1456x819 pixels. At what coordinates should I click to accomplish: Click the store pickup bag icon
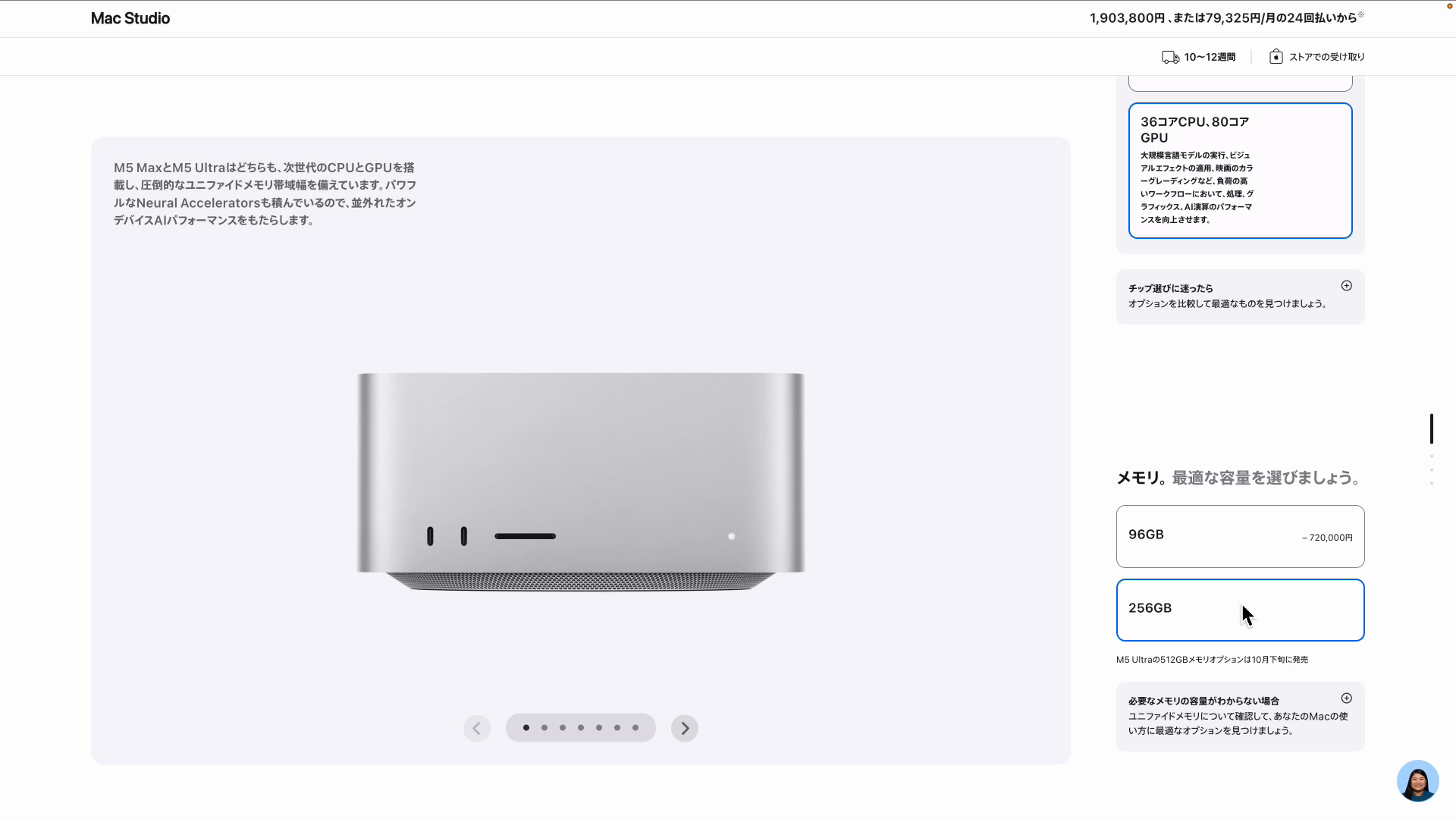point(1276,57)
